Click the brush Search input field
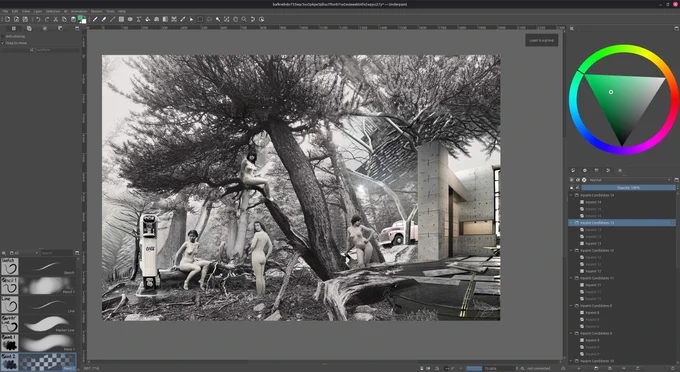Viewport: 680px width, 372px height. pos(57,253)
